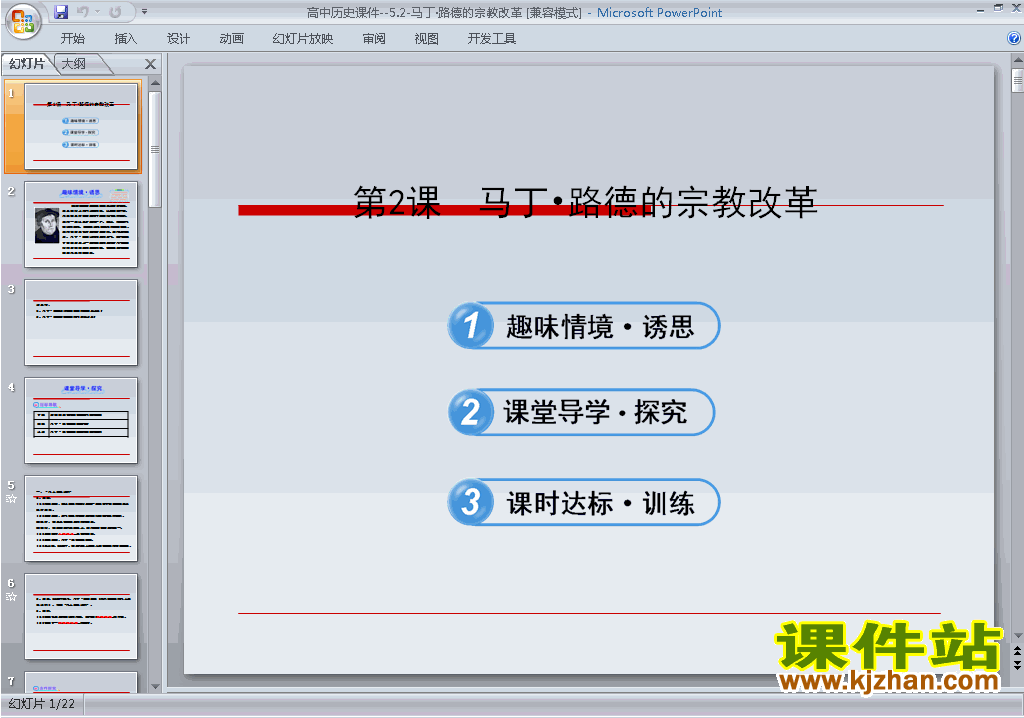Click the Redo icon

[x=116, y=12]
